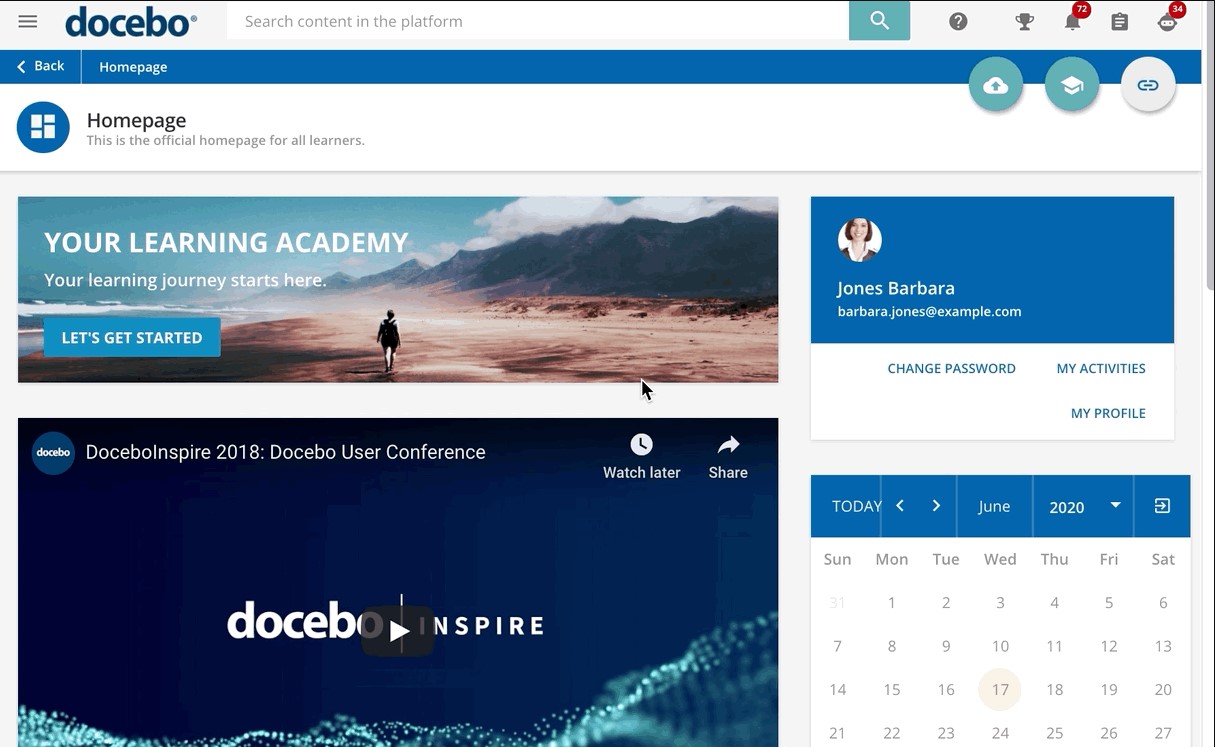Go to next month in calendar
Viewport: 1215px width, 747px height.
click(x=936, y=506)
